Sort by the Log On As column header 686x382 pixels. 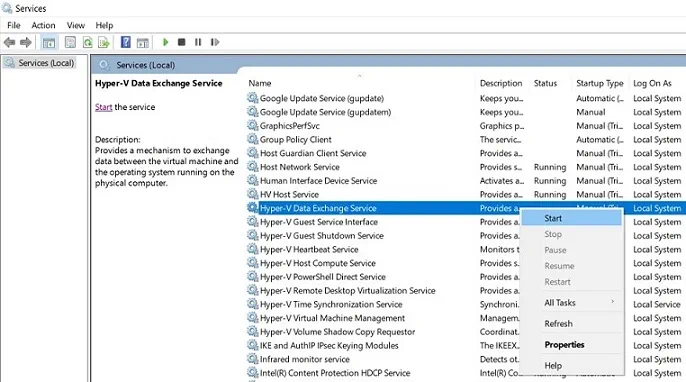[x=652, y=83]
